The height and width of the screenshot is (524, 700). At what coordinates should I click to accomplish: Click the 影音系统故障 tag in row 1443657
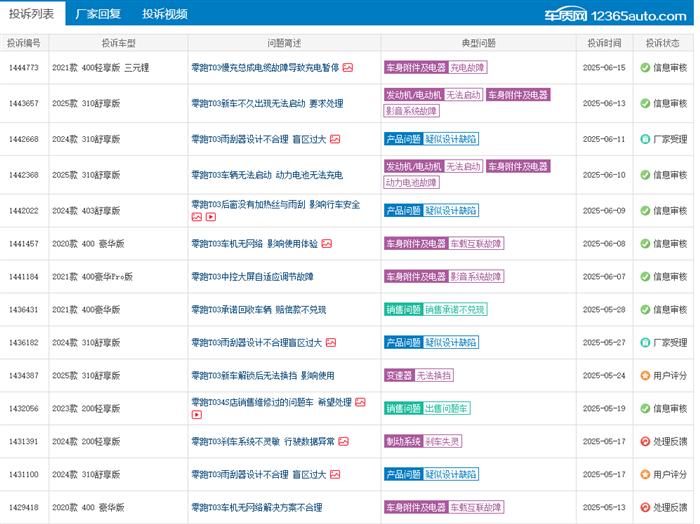[x=411, y=111]
